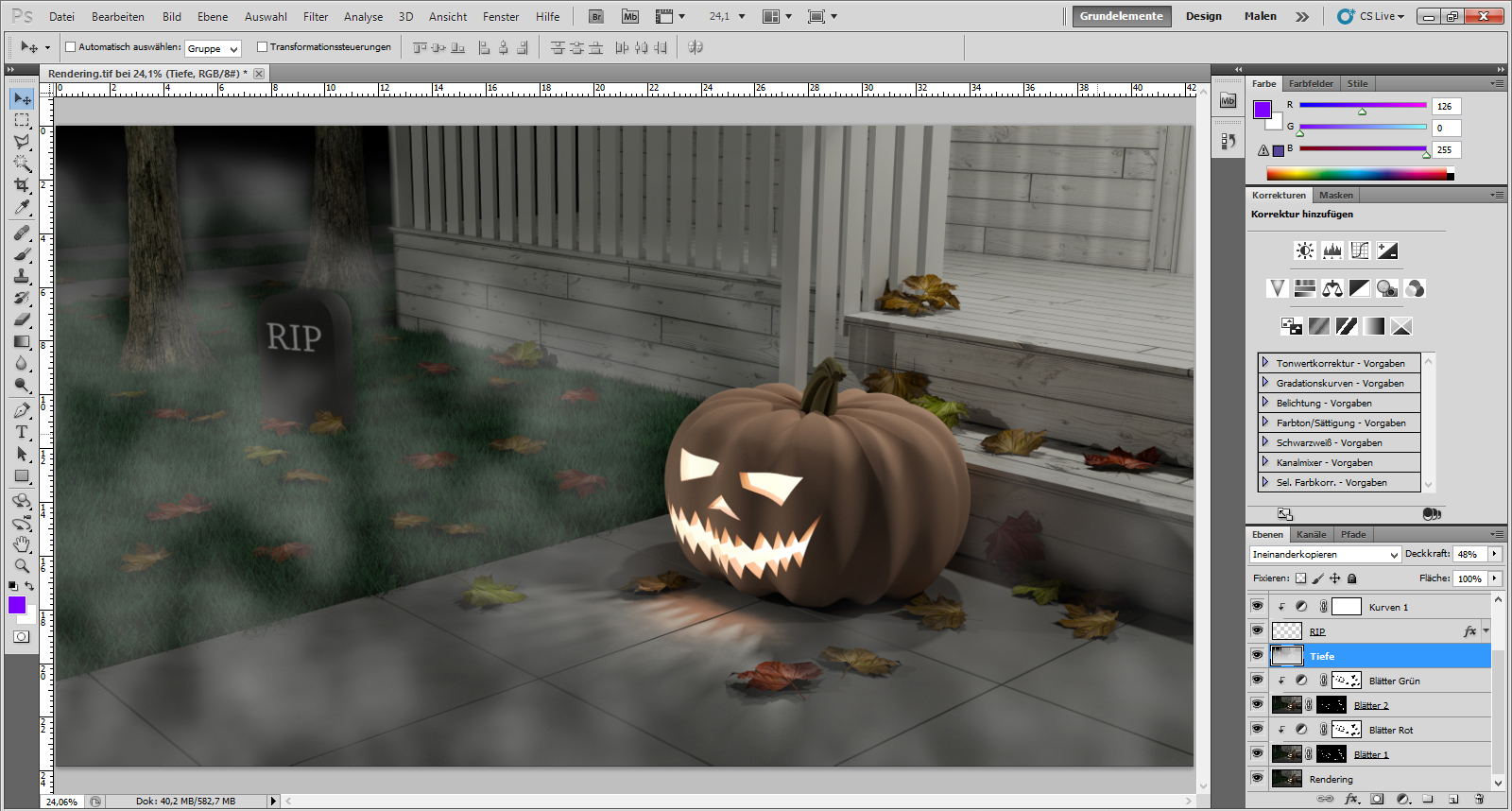Click the Blätter 1 layer mask thumbnail
Image resolution: width=1512 pixels, height=811 pixels.
point(1332,753)
